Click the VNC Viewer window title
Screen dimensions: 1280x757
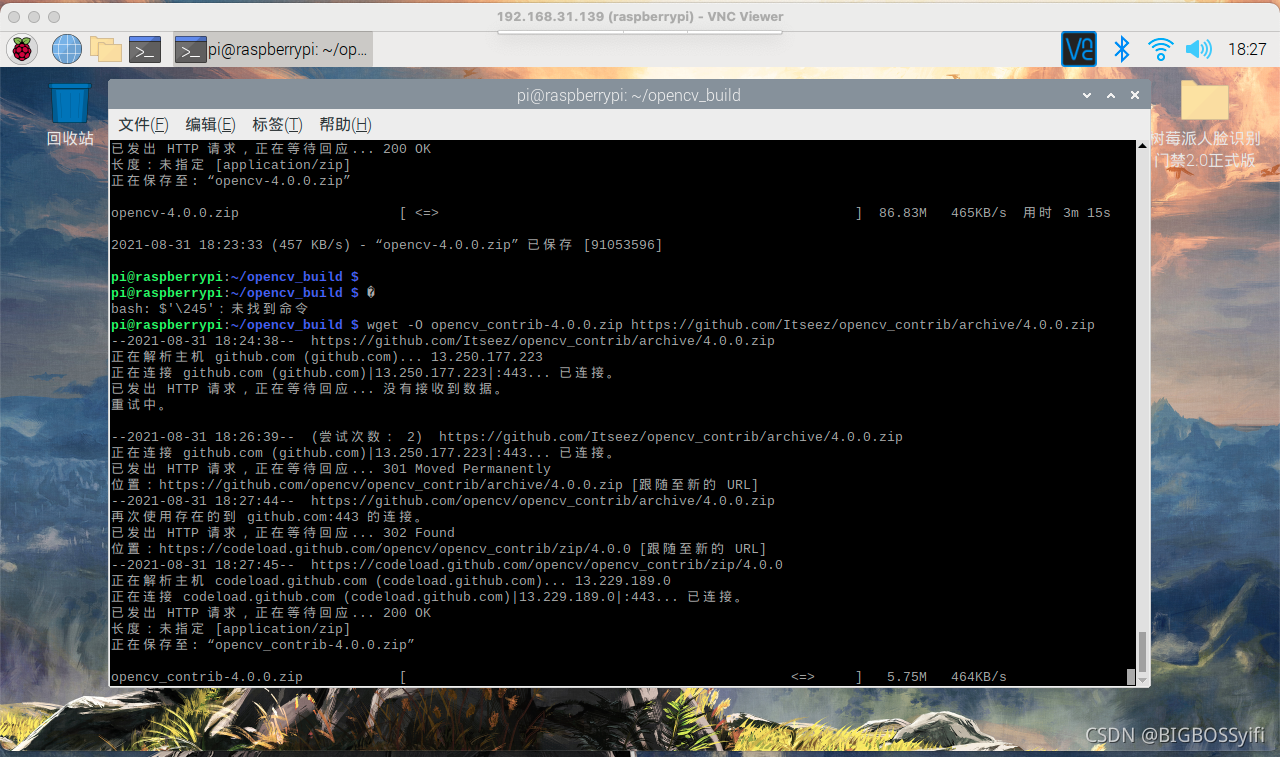[x=640, y=16]
